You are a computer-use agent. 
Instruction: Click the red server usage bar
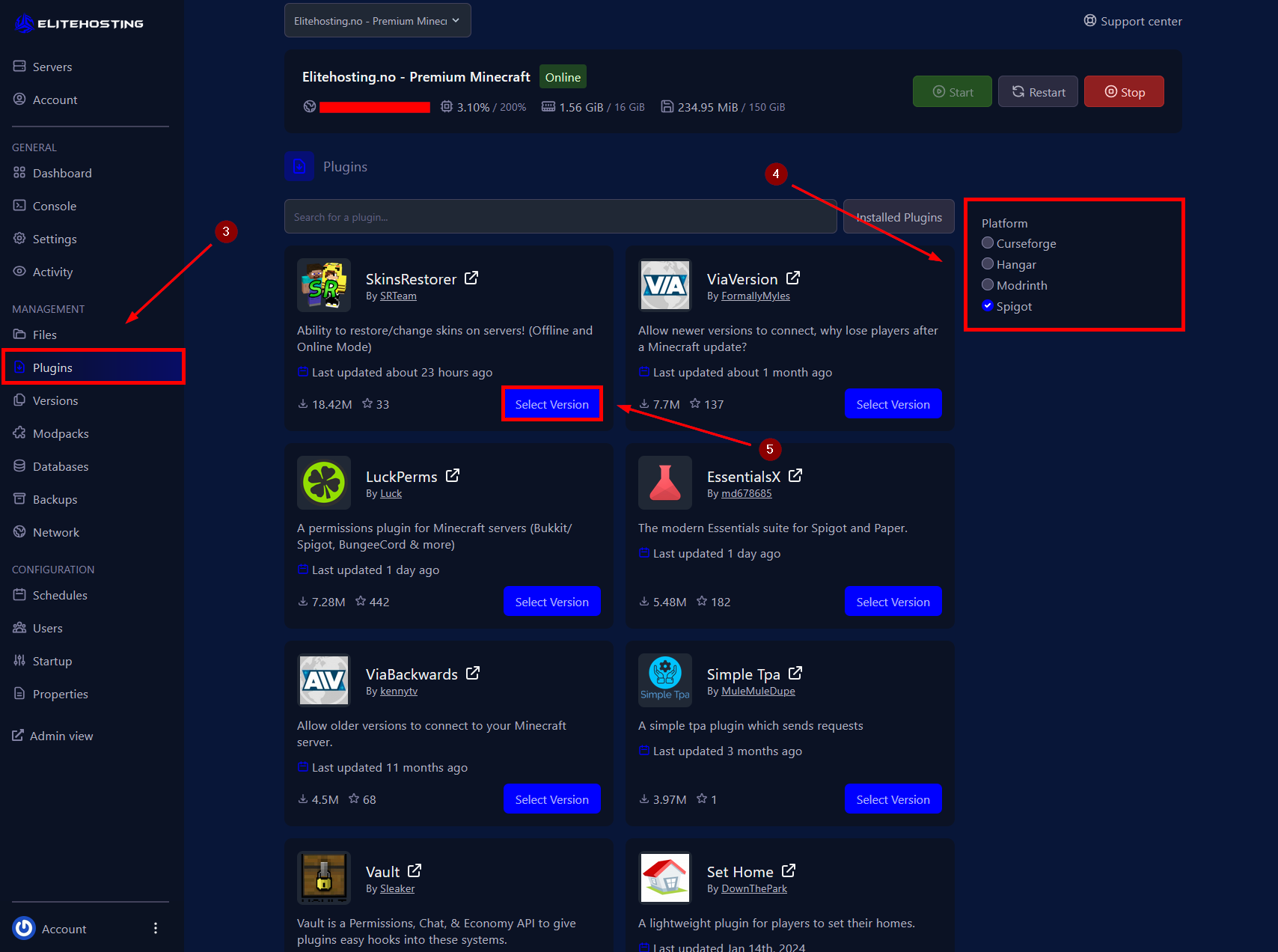[375, 107]
